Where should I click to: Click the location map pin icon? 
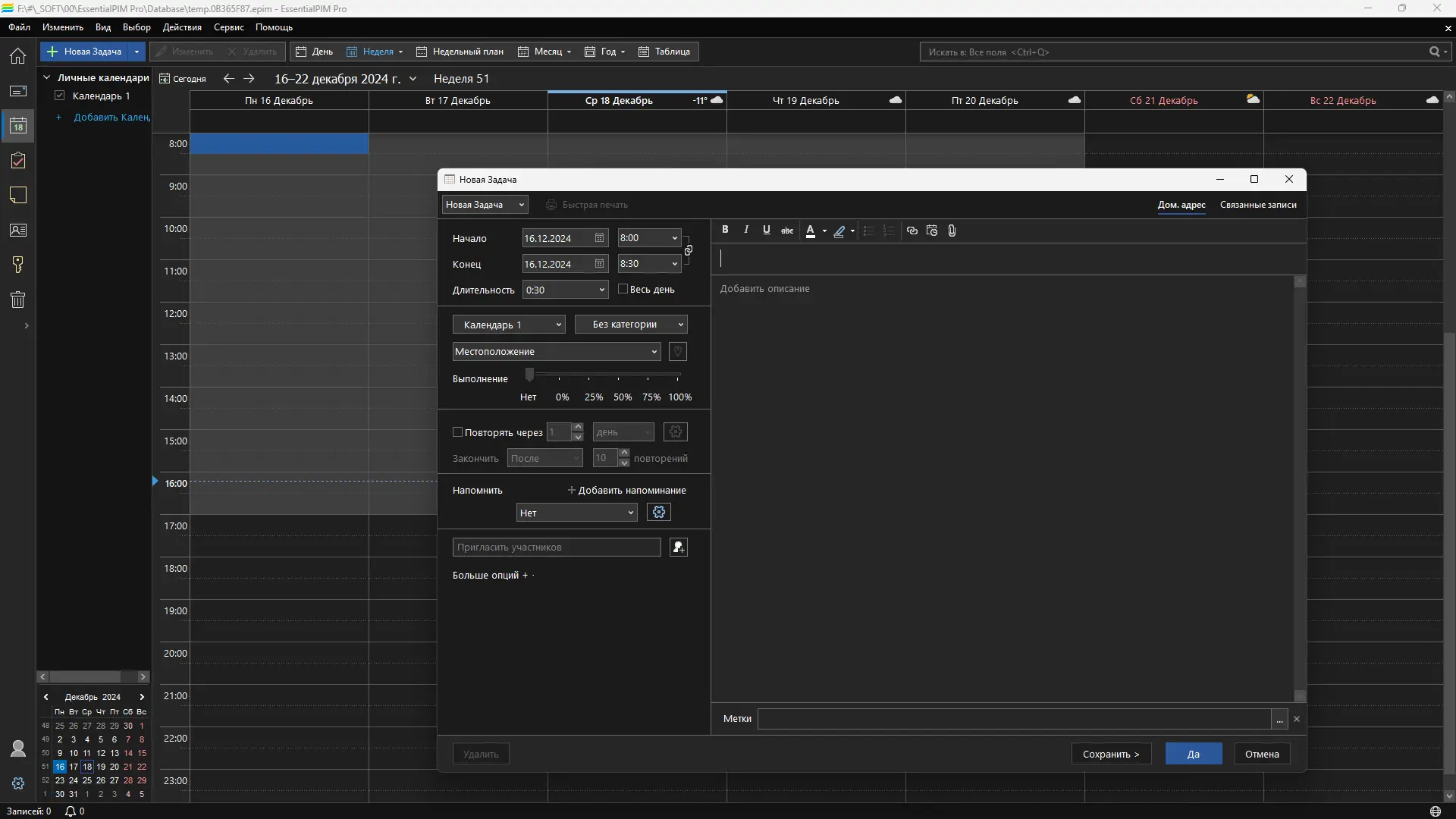(678, 352)
